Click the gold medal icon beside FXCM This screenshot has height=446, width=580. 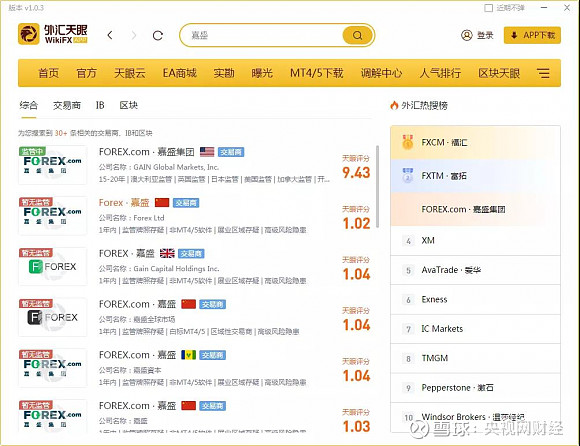click(408, 142)
